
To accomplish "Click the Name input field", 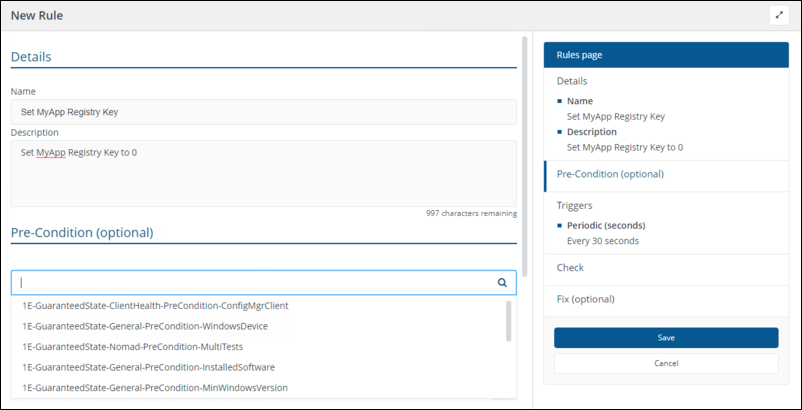I will (x=263, y=112).
